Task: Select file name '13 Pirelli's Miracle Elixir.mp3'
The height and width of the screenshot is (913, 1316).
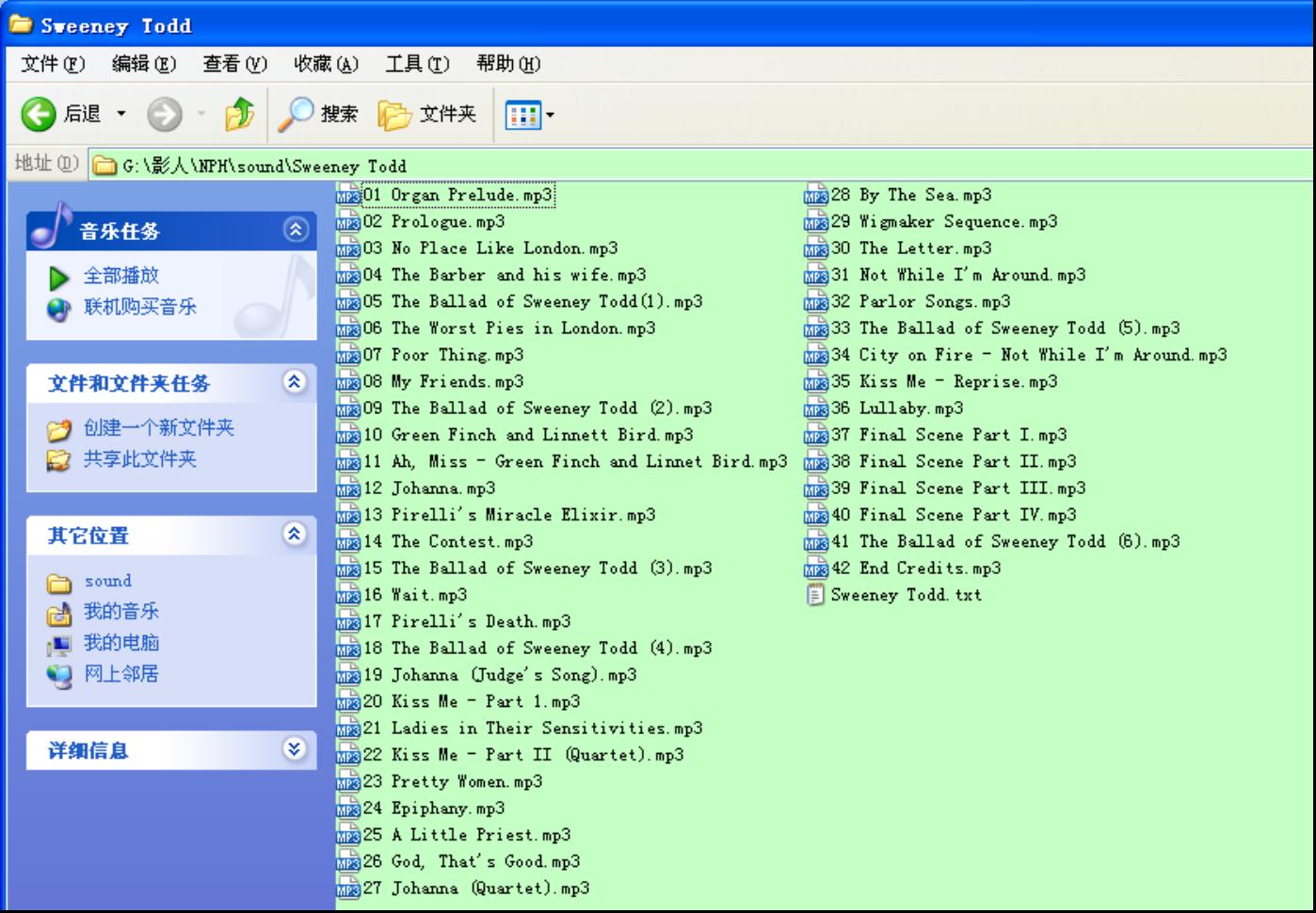Action: pyautogui.click(x=509, y=516)
